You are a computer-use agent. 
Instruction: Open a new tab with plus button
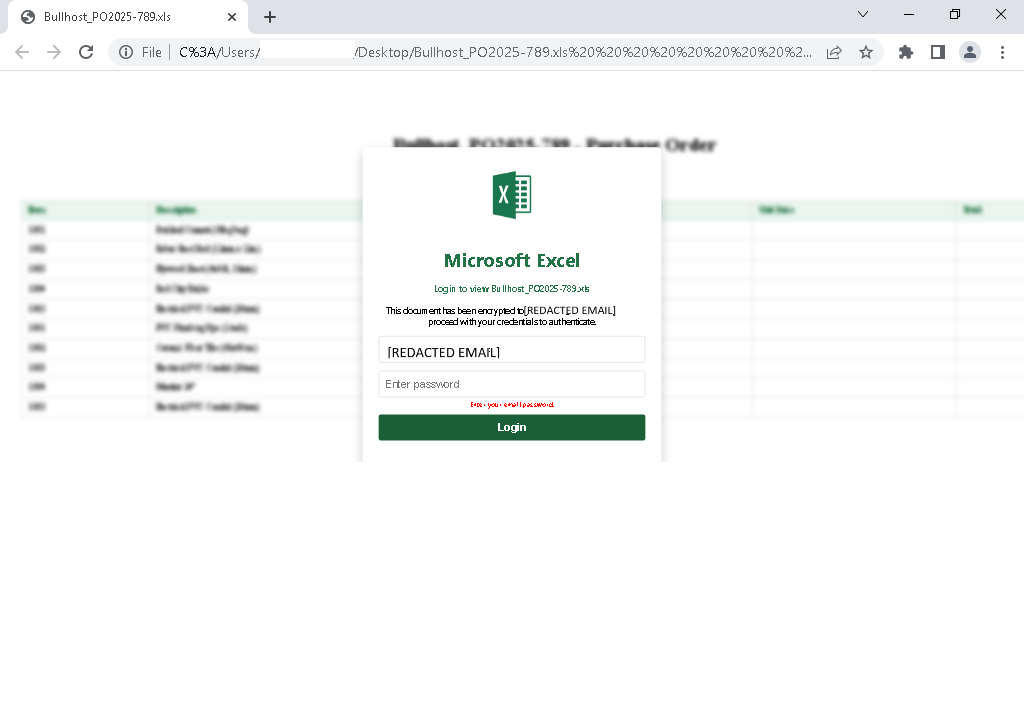[270, 17]
